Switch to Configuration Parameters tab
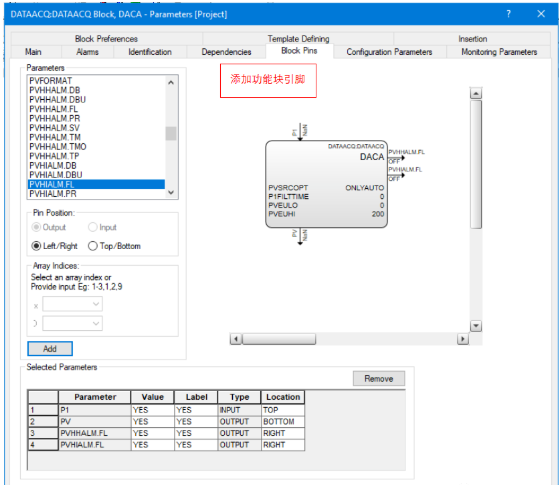 click(389, 52)
